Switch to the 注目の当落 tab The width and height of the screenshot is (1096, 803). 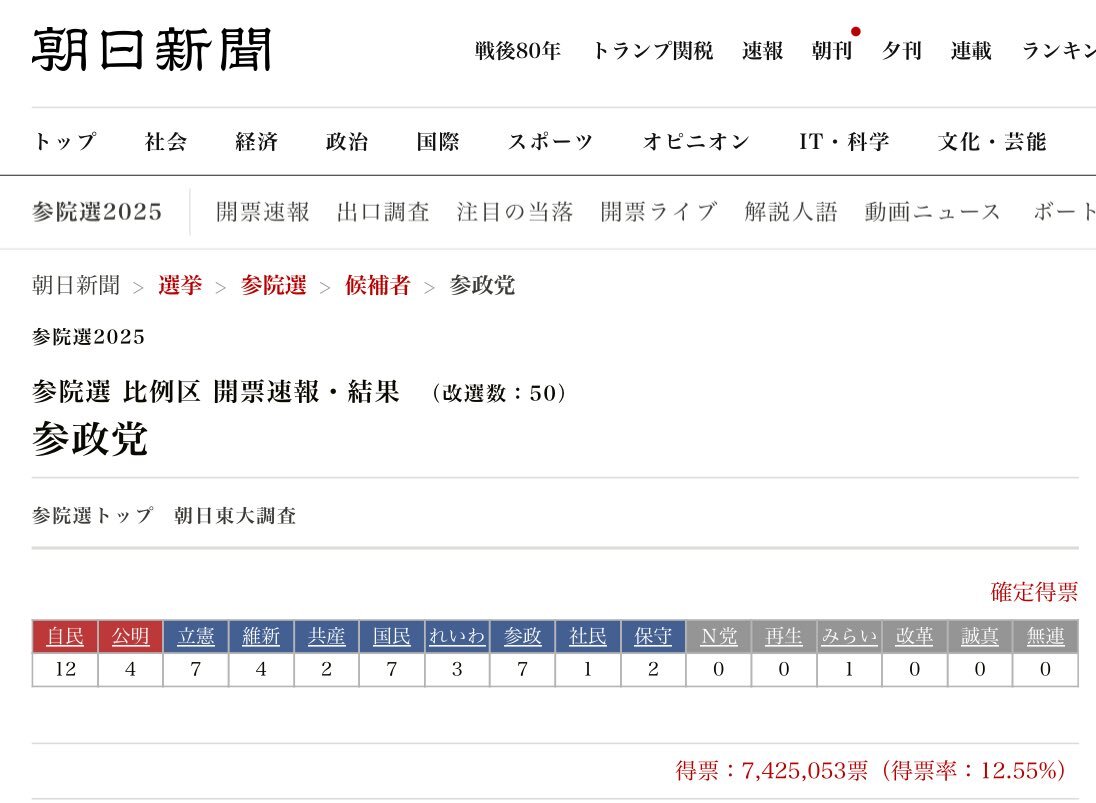[515, 212]
